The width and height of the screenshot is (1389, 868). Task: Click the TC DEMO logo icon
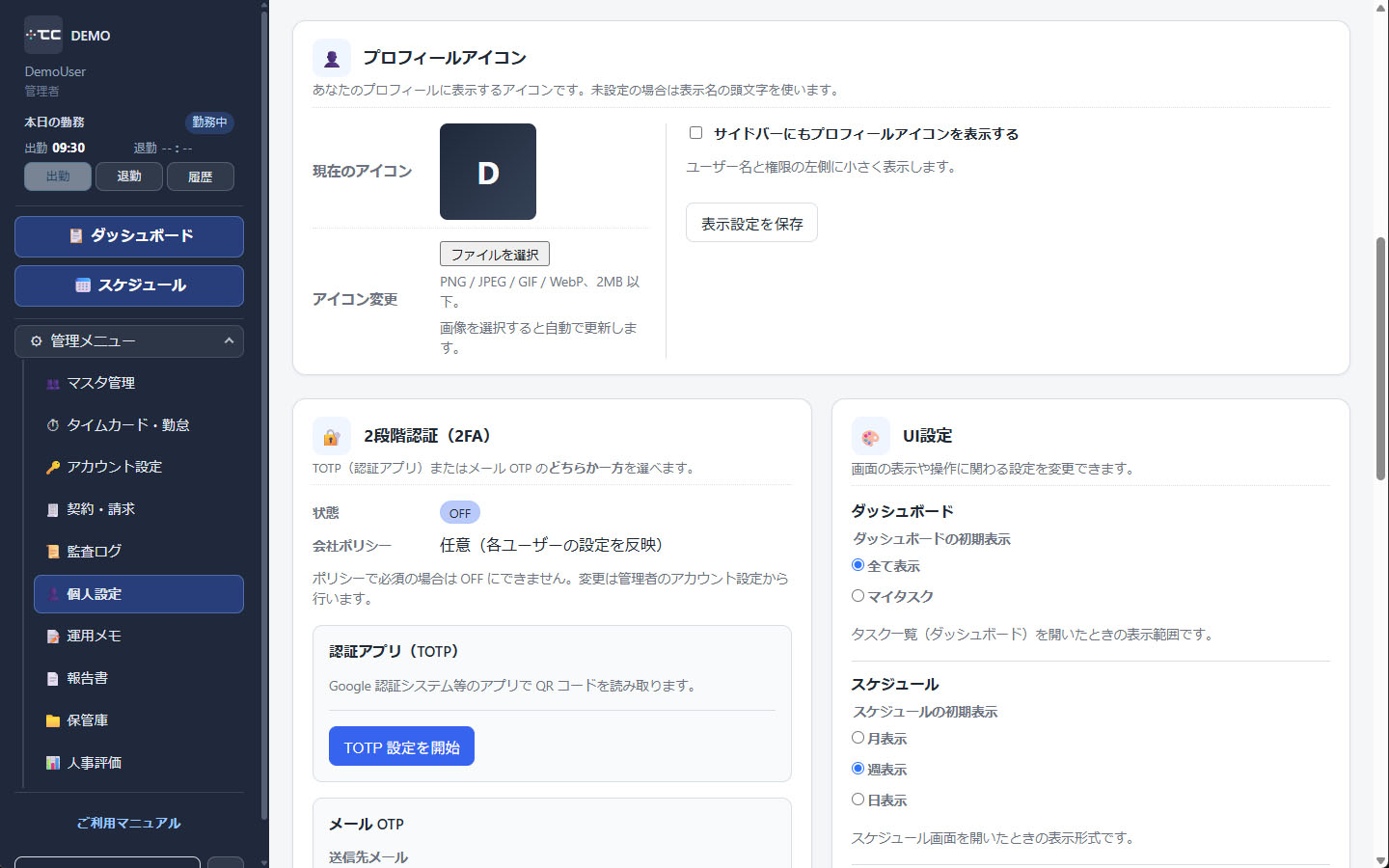coord(43,35)
